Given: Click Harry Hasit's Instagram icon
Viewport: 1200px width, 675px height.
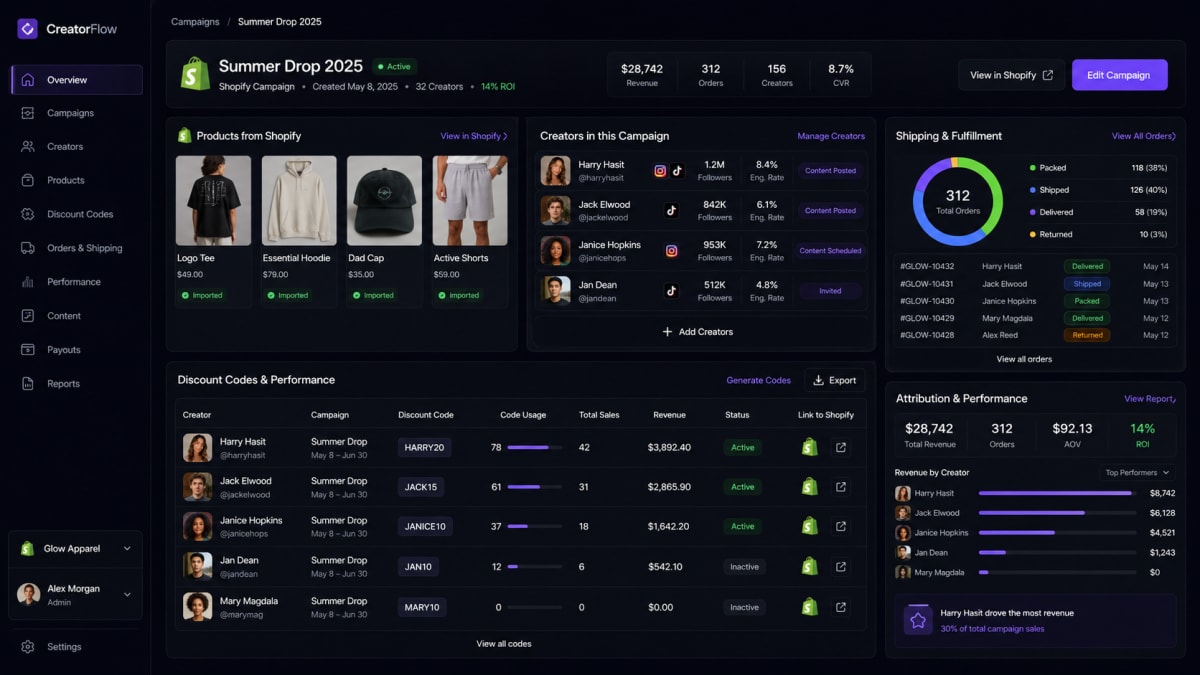Looking at the screenshot, I should coord(660,171).
